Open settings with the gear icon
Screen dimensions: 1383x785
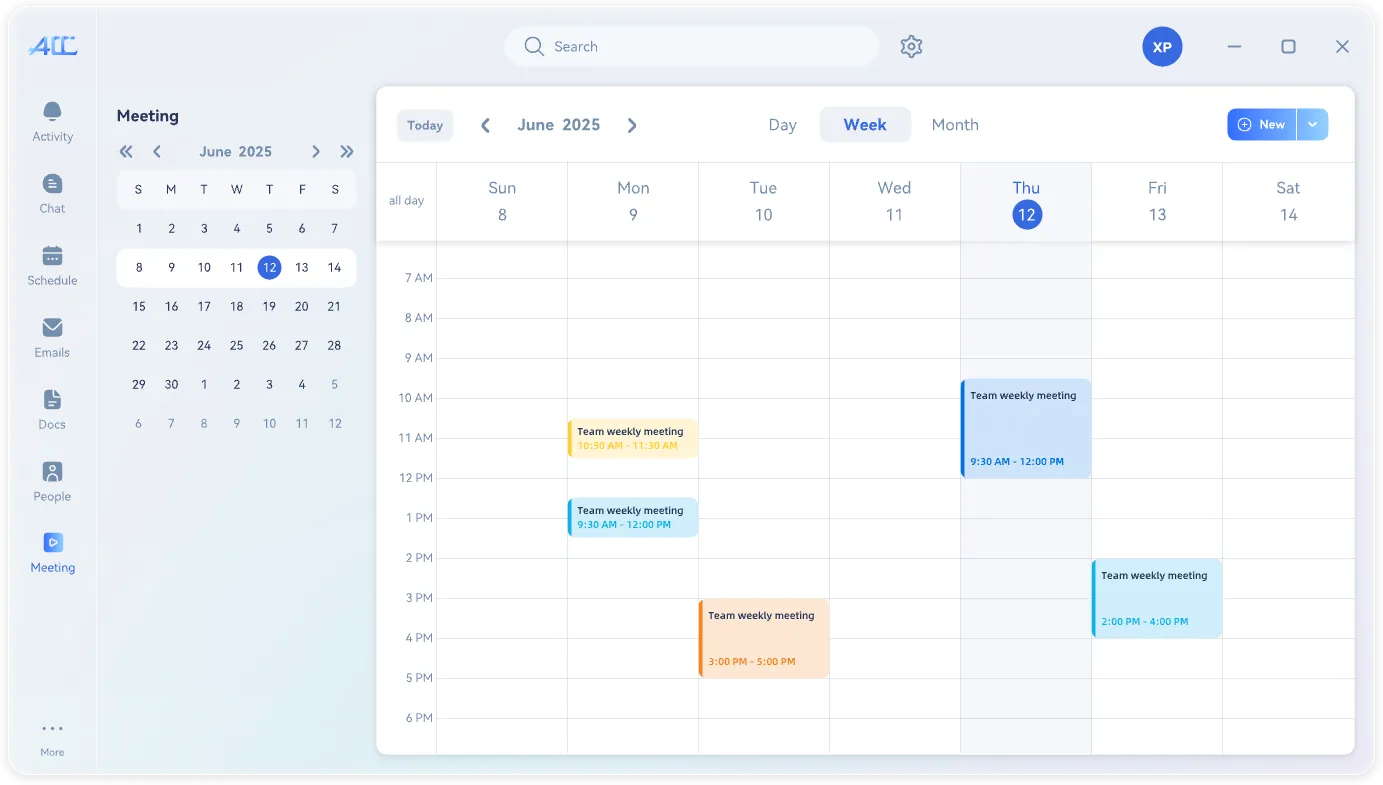click(911, 46)
